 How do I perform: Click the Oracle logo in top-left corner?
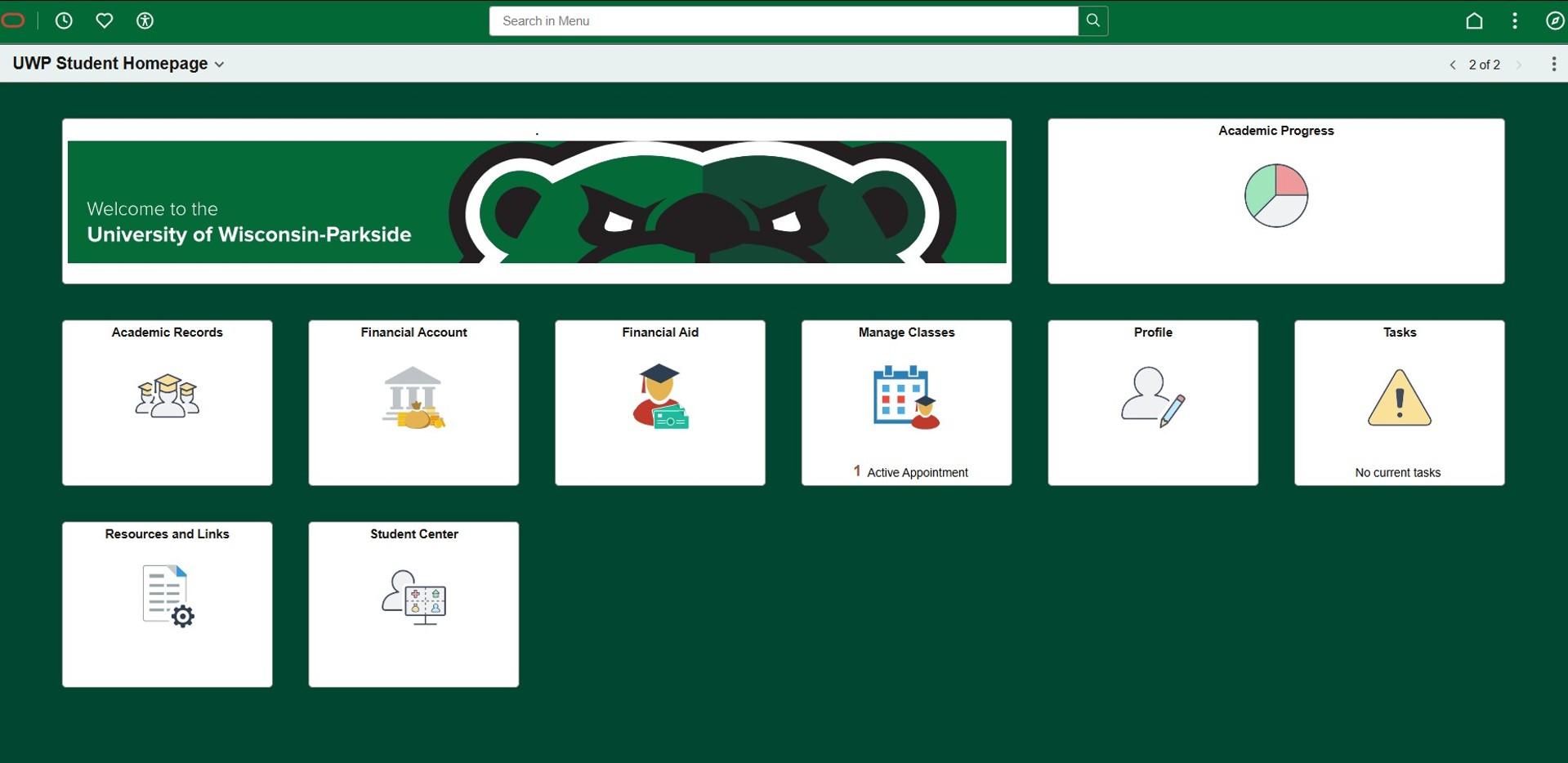14,20
